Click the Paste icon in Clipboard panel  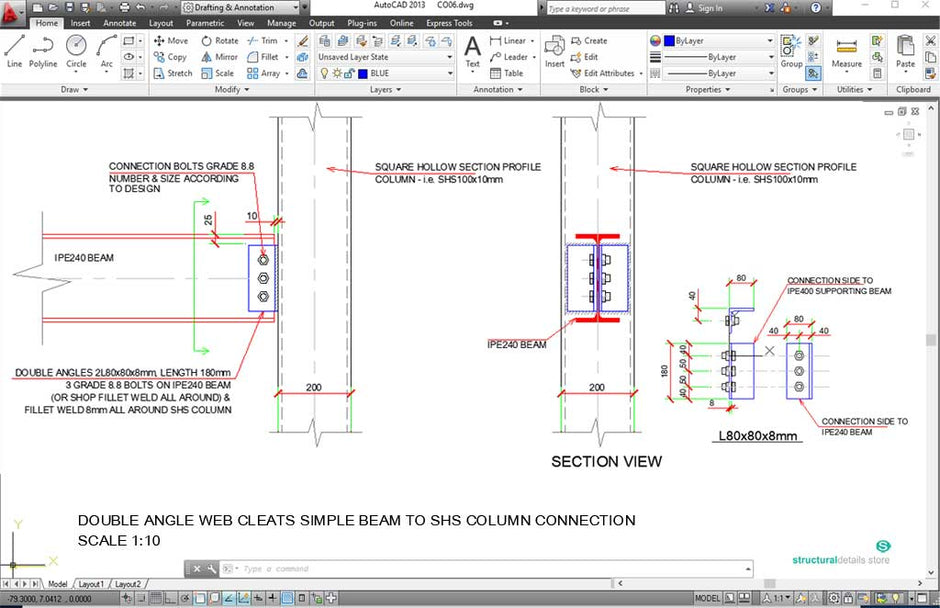click(x=905, y=50)
